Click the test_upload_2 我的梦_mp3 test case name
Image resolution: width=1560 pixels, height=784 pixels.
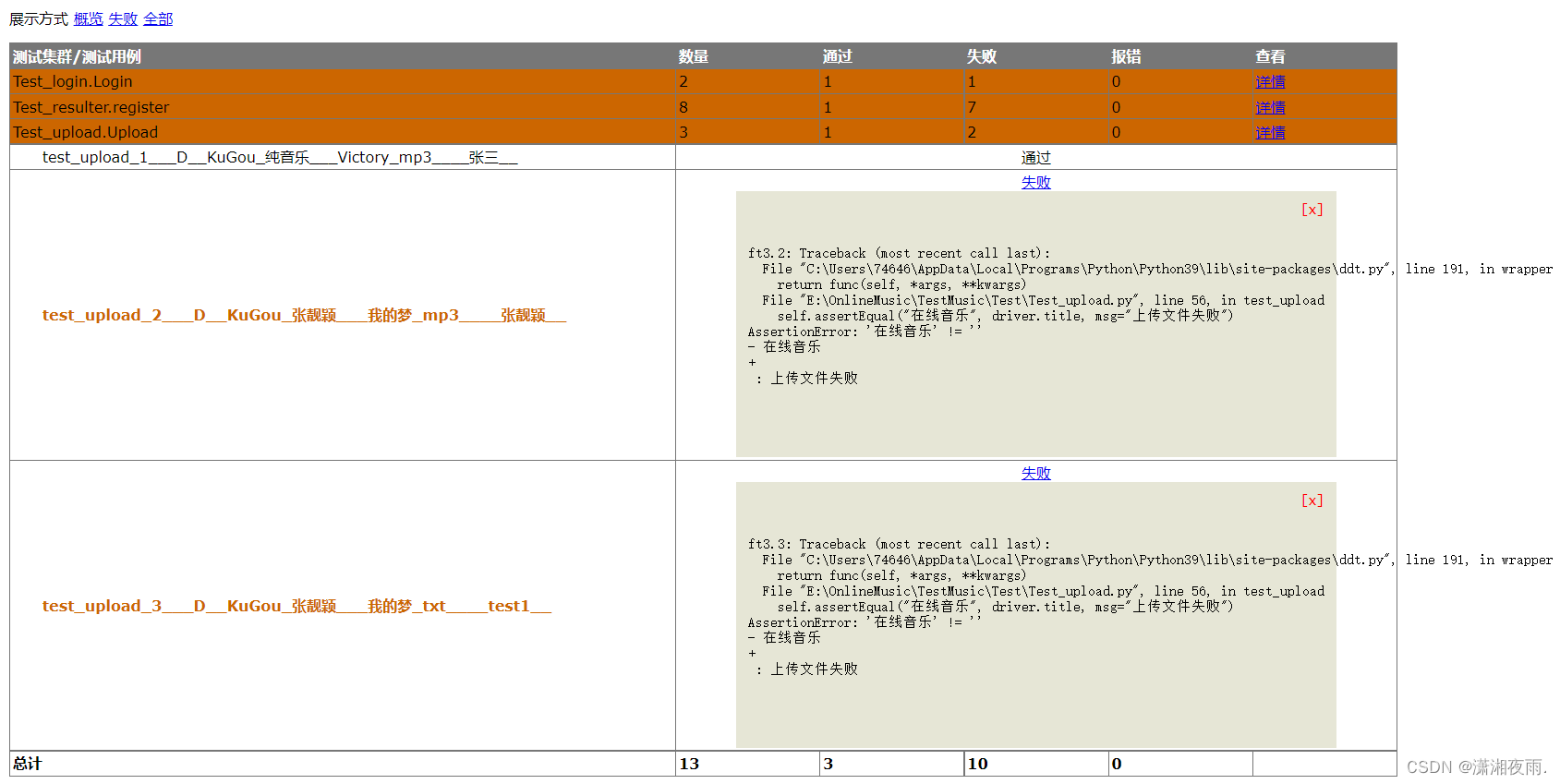coord(304,315)
